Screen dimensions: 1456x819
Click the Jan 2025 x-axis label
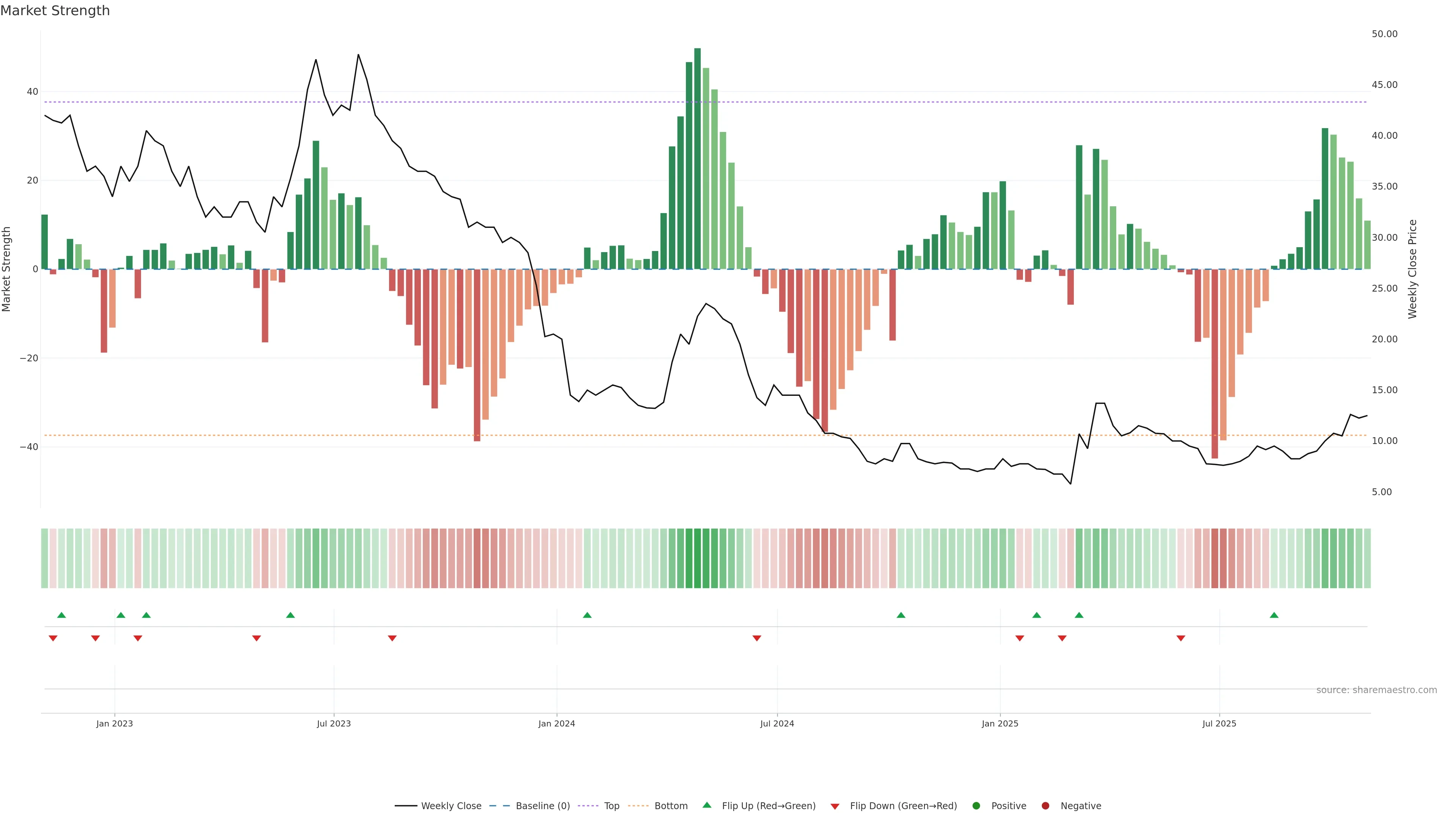click(1000, 723)
